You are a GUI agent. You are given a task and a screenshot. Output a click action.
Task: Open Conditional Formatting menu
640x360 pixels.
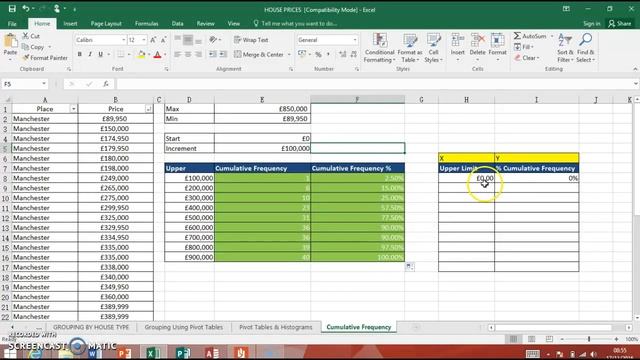coord(379,48)
